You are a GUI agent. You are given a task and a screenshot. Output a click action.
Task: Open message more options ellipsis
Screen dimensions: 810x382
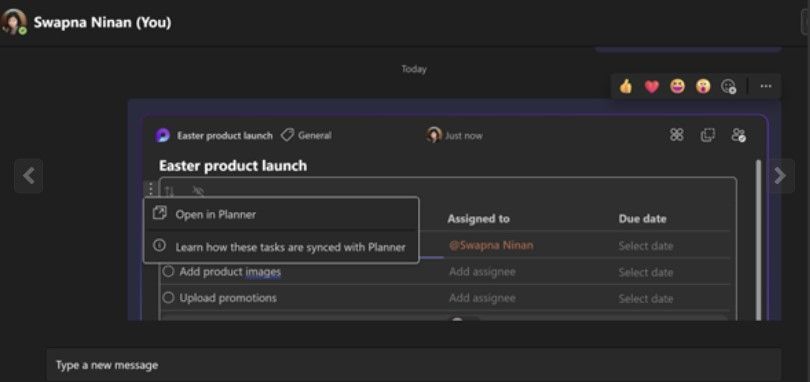(766, 86)
